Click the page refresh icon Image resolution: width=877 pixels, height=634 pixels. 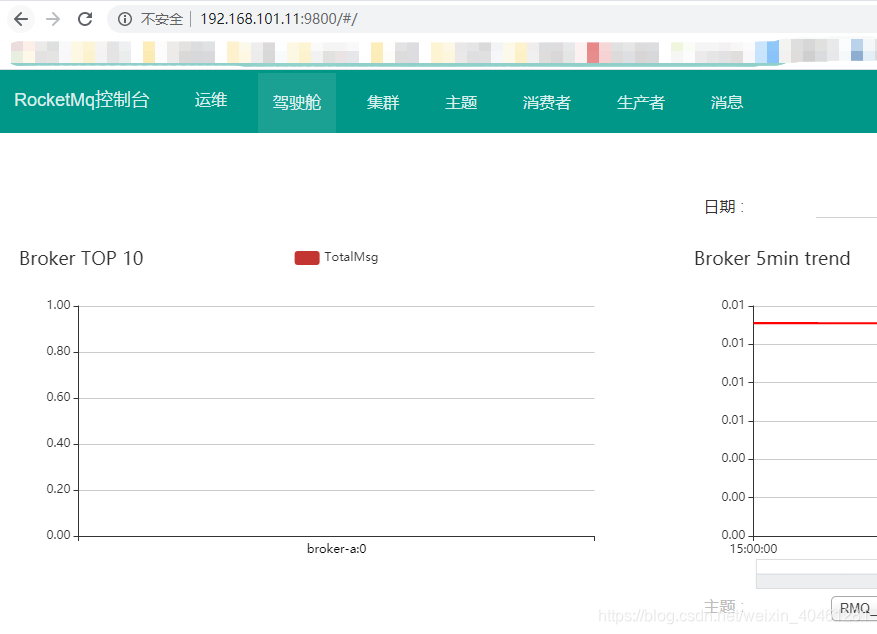click(x=85, y=18)
